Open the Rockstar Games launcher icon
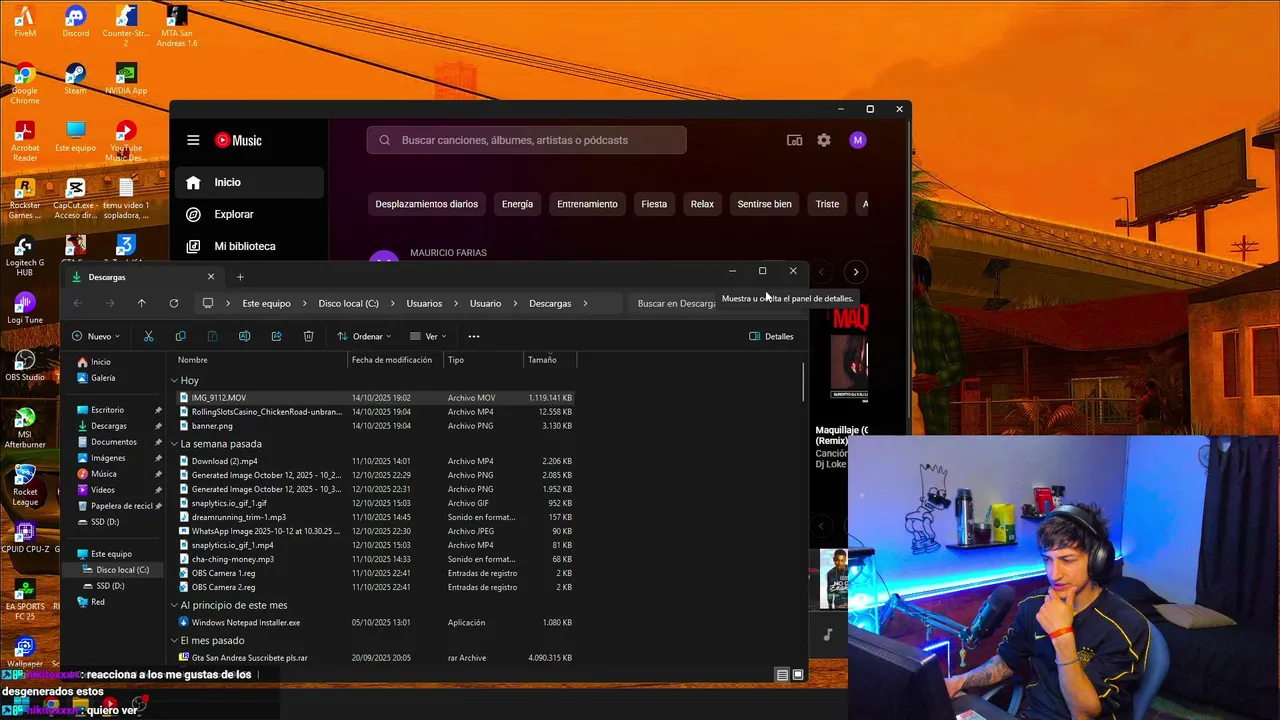Viewport: 1280px width, 720px height. click(x=25, y=198)
